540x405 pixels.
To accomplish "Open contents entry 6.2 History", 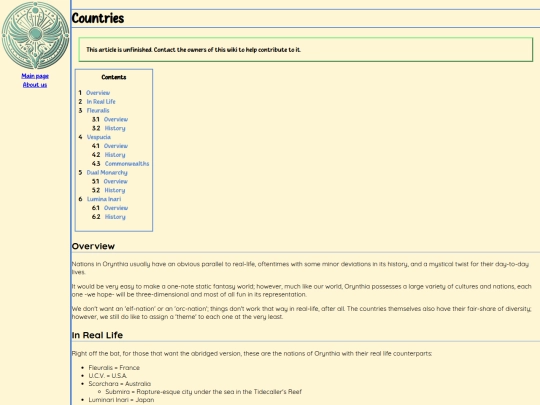I will coord(115,217).
